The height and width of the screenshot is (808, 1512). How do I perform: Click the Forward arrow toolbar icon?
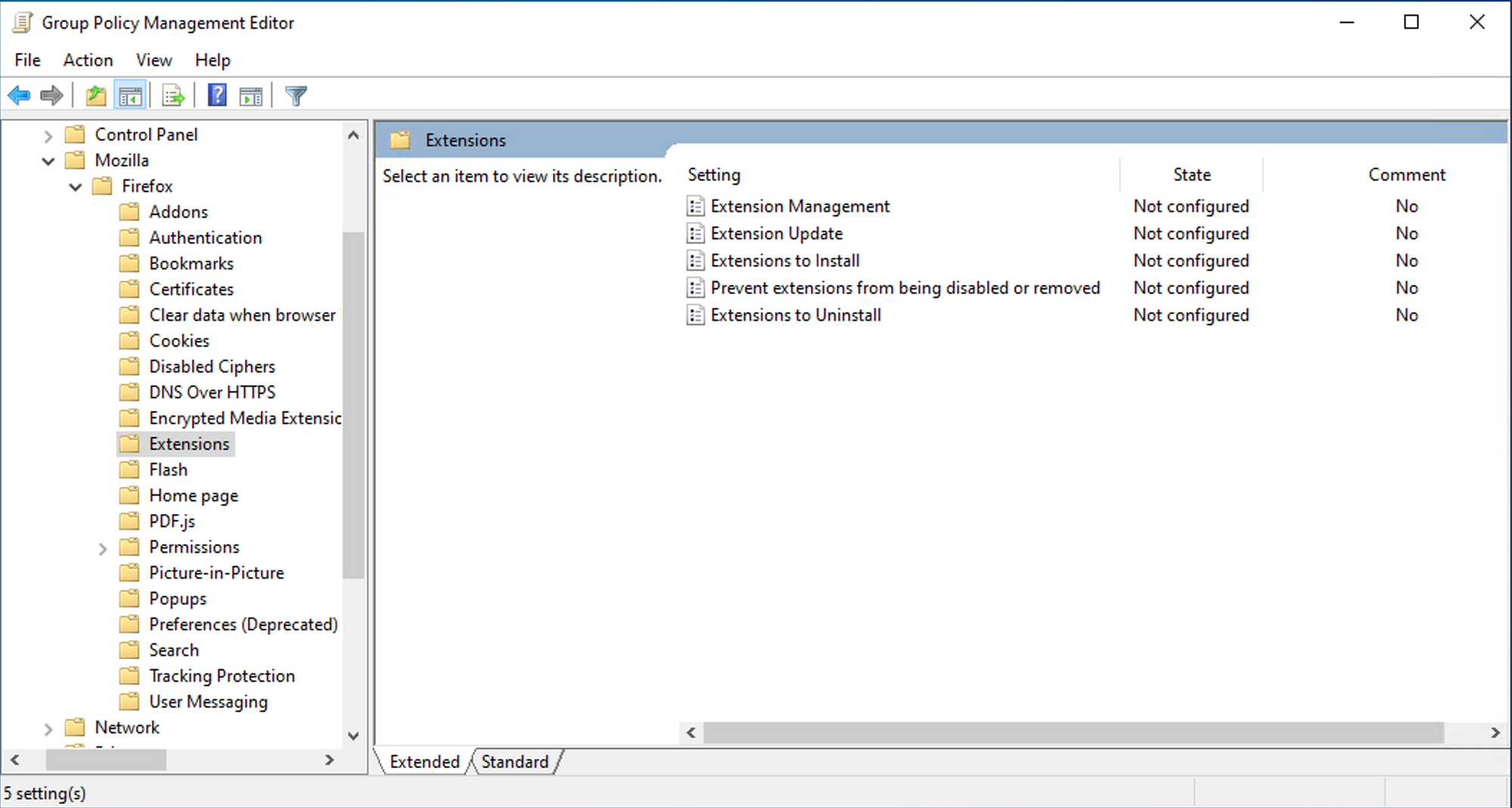51,96
